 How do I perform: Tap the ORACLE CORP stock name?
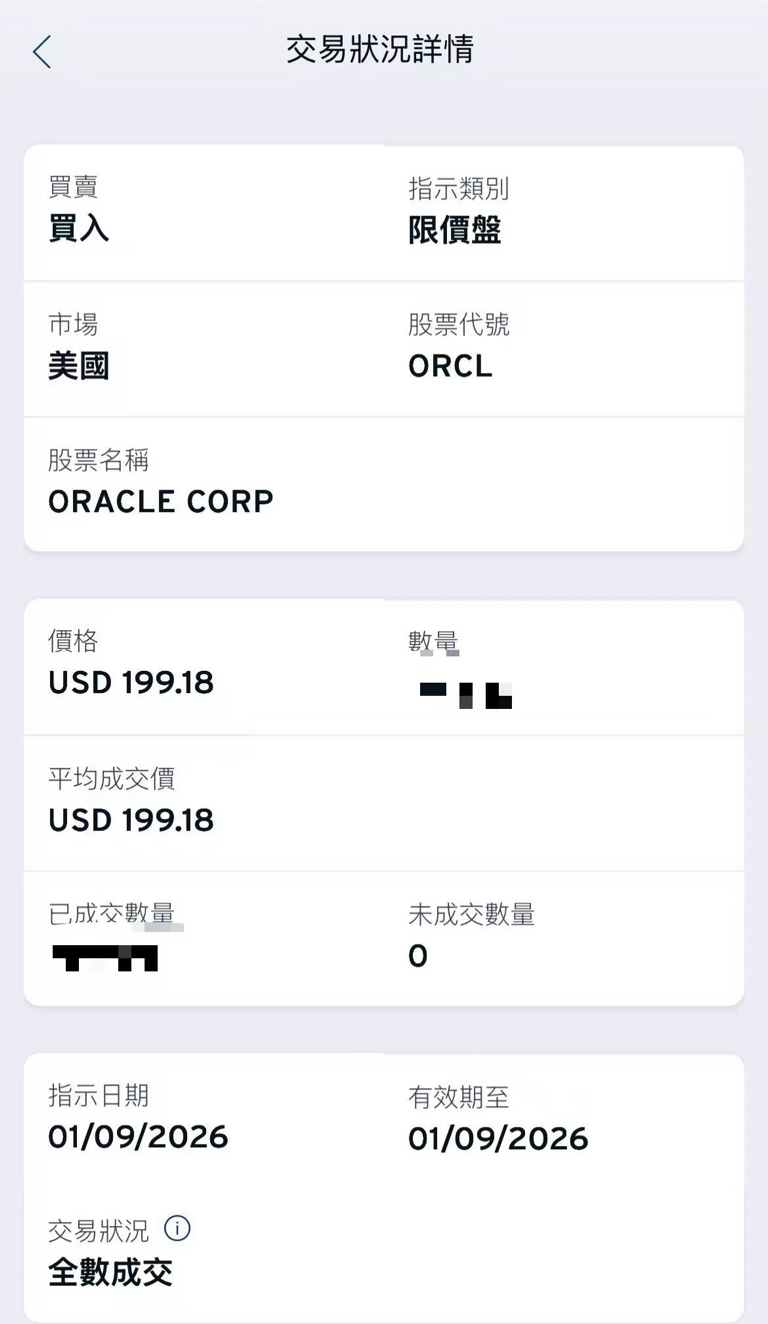click(160, 501)
